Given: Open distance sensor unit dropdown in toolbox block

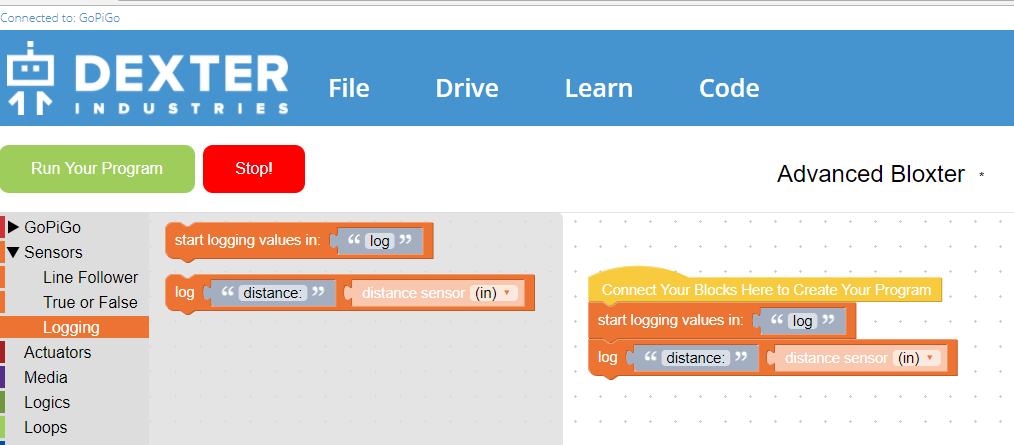Looking at the screenshot, I should click(x=495, y=293).
